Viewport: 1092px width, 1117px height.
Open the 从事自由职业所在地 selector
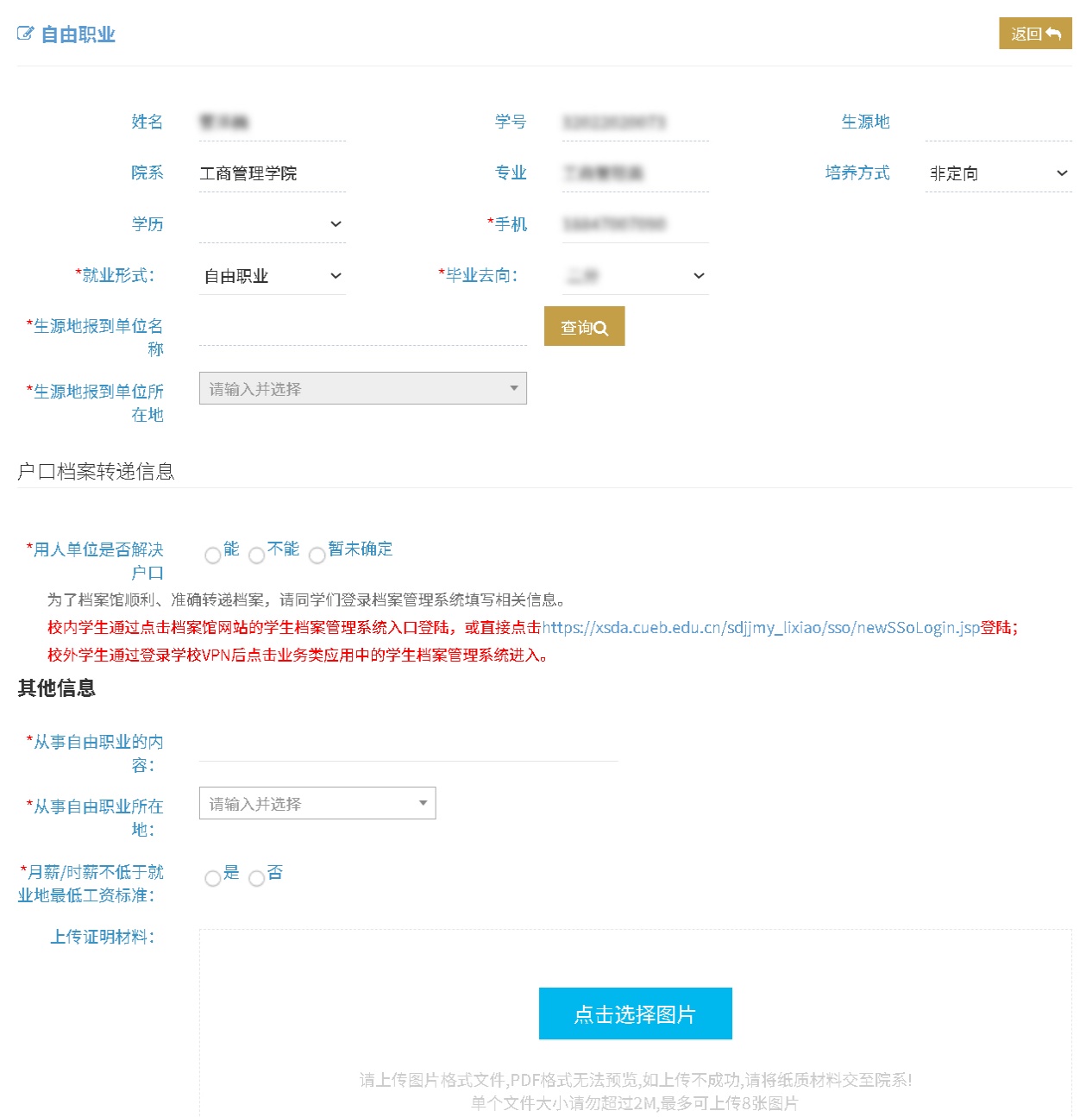pos(317,804)
